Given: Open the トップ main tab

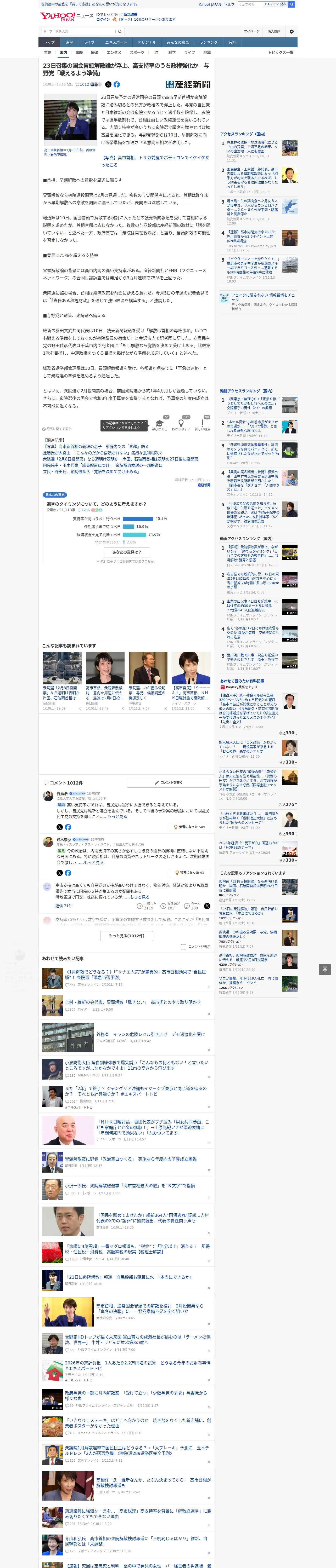Looking at the screenshot, I should (x=49, y=43).
